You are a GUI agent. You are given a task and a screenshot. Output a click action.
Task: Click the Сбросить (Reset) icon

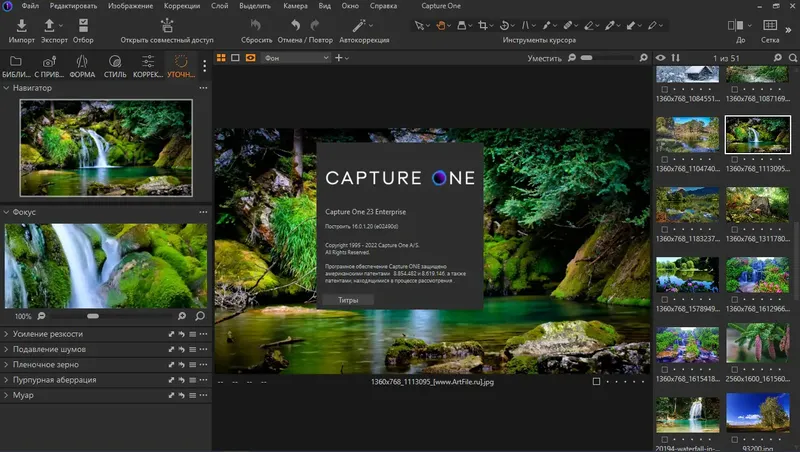click(255, 25)
